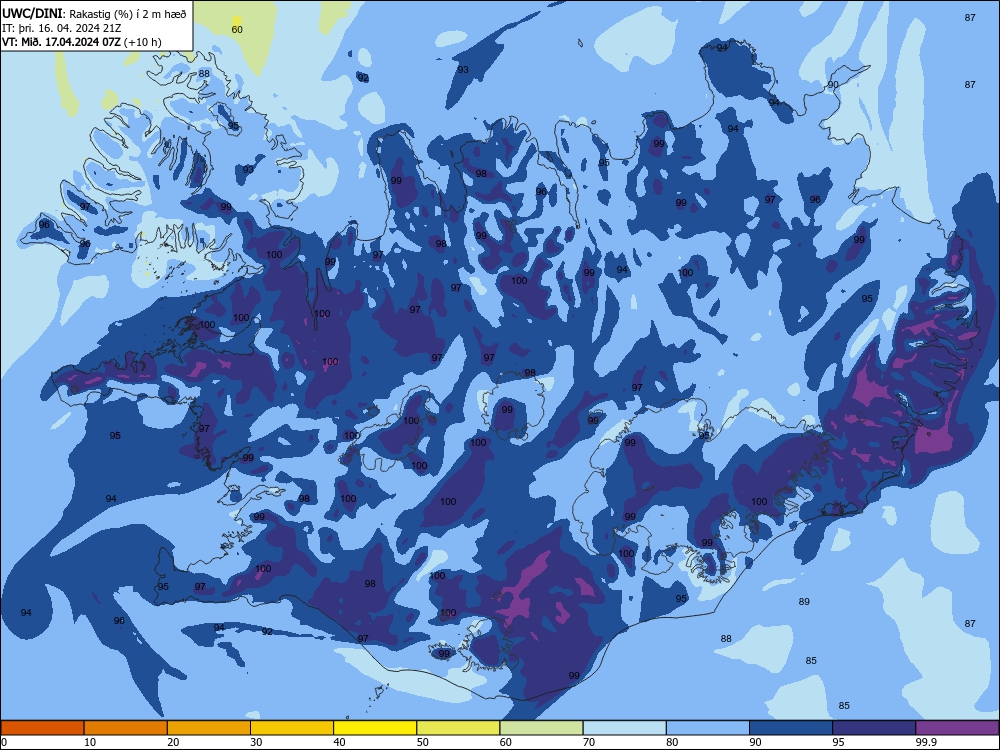Click the legend tick label '0'
The height and width of the screenshot is (750, 1000).
[x=4, y=742]
